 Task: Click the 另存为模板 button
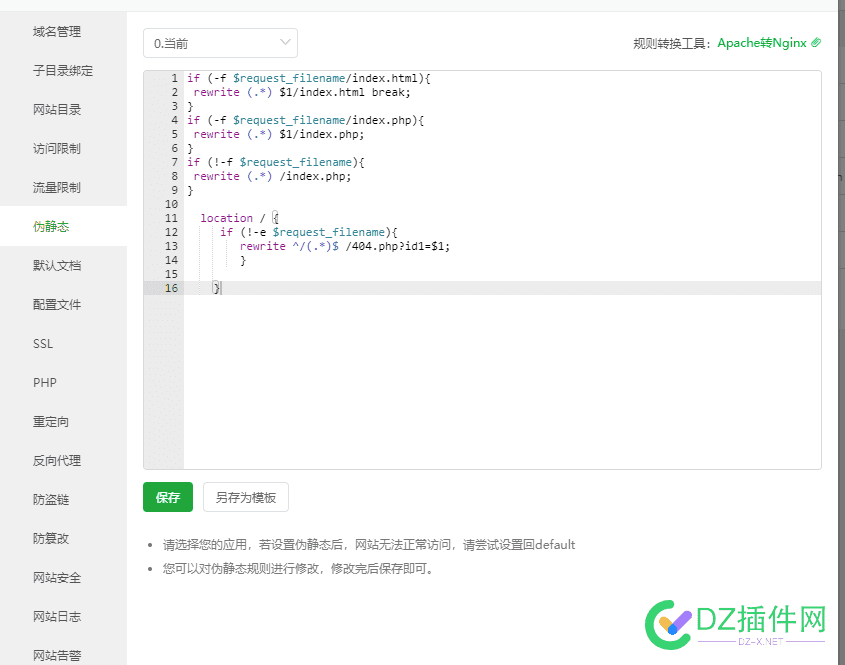246,497
